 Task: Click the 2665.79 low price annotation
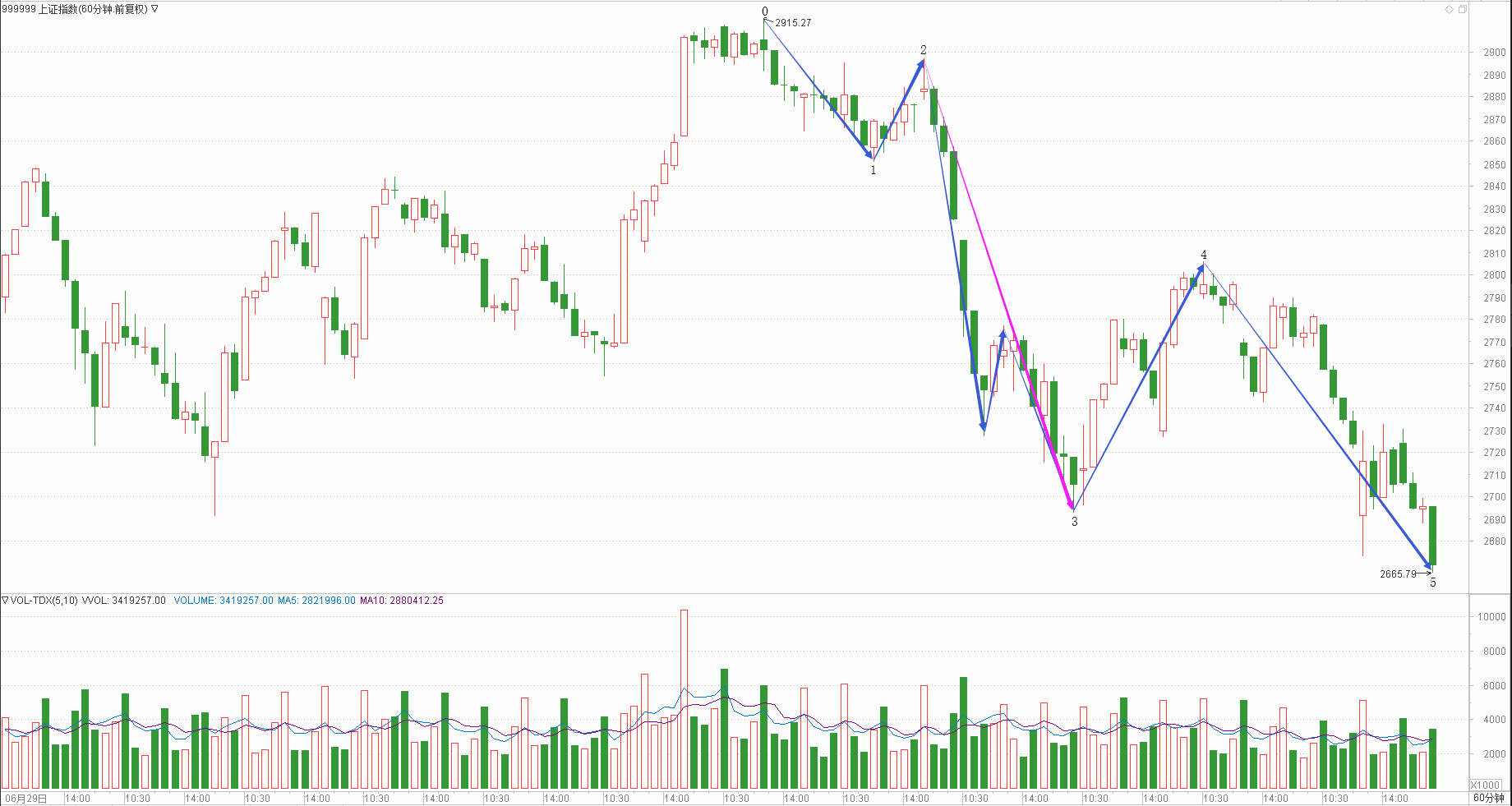(x=1398, y=574)
